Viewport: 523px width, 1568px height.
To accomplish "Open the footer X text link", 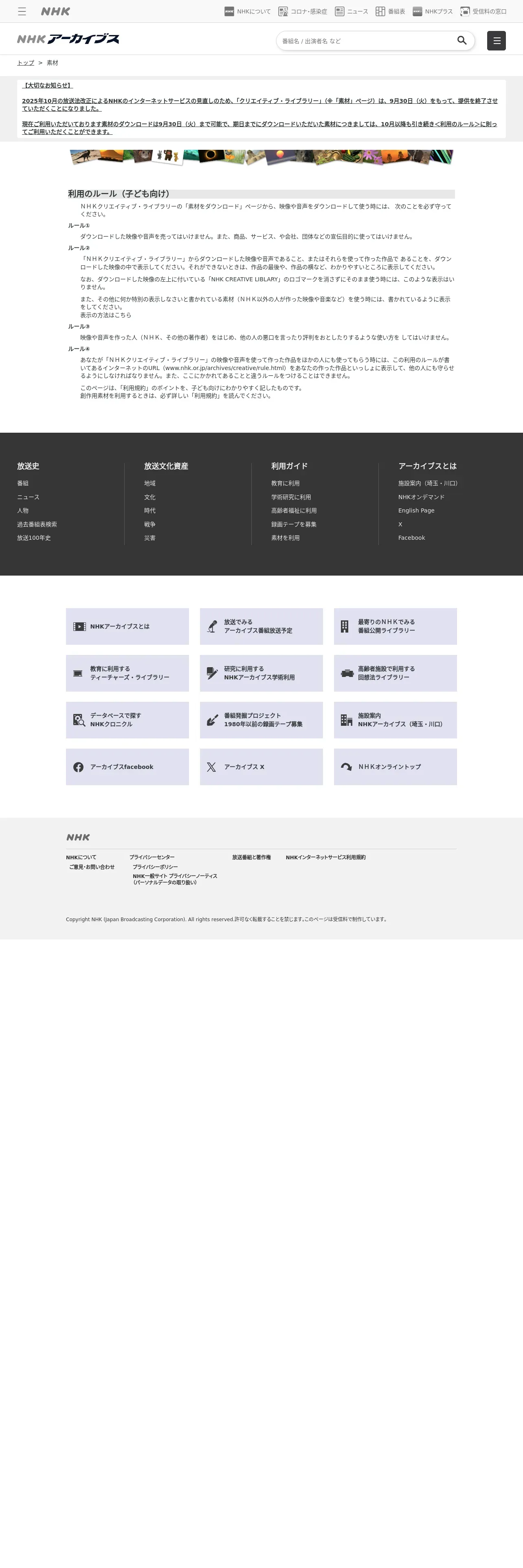I will [x=400, y=524].
